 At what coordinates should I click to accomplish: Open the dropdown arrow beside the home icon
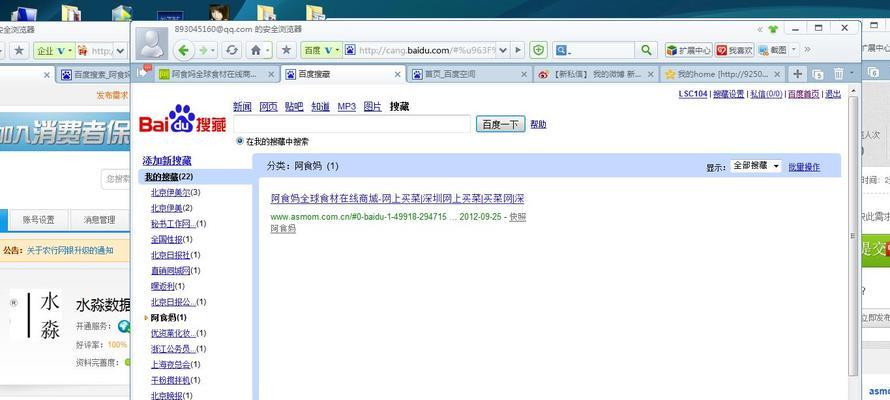tap(268, 50)
